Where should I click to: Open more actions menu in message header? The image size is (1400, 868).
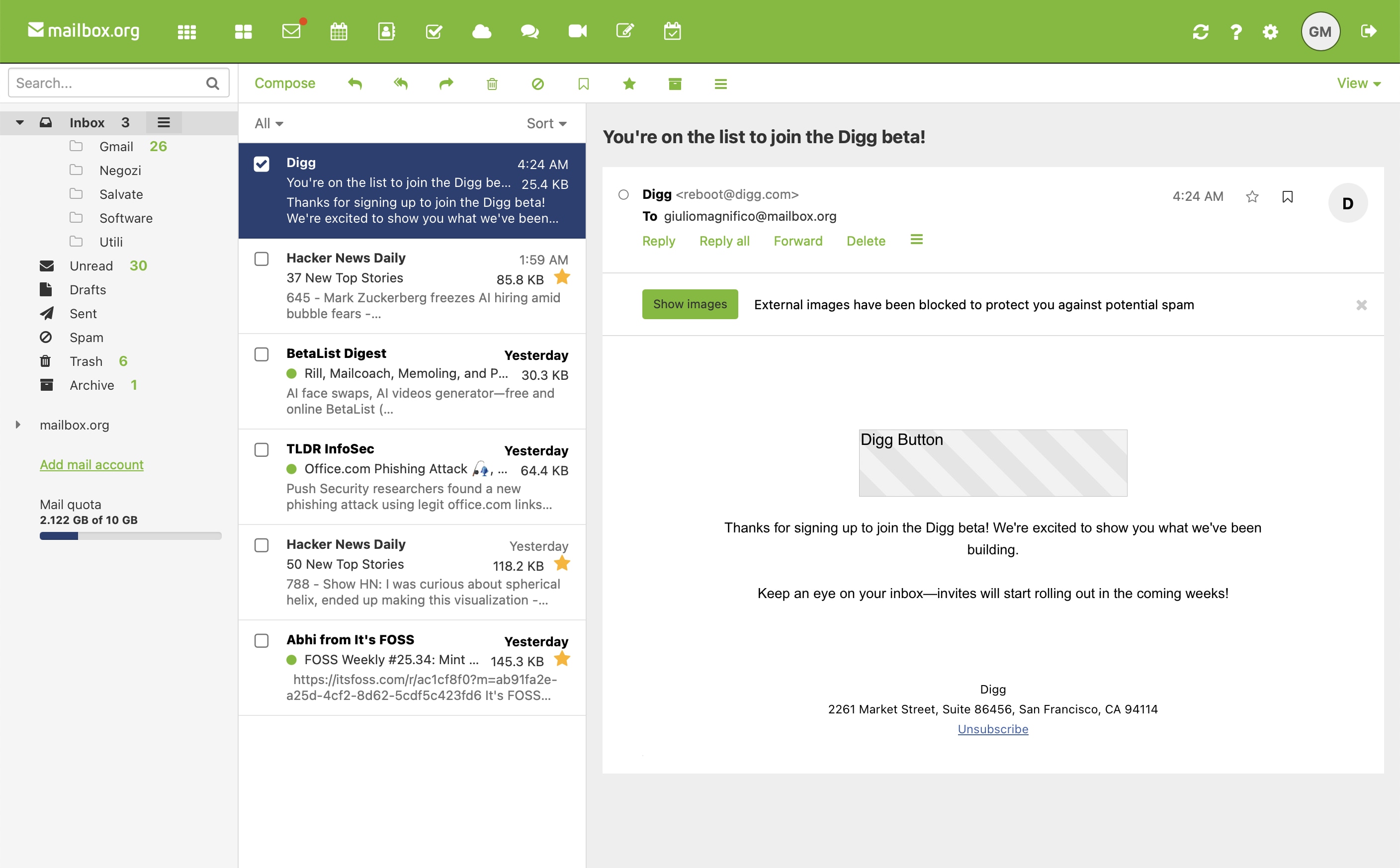pos(917,240)
